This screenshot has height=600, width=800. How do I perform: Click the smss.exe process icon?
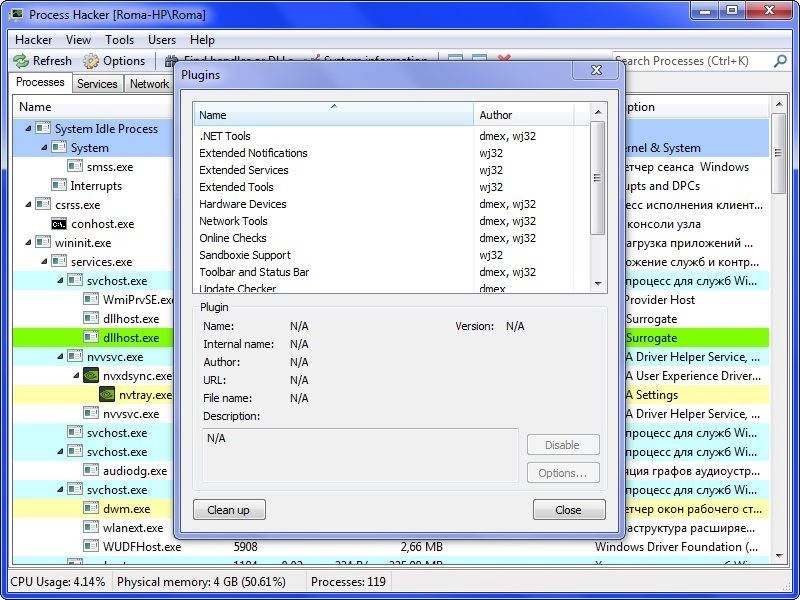click(75, 166)
